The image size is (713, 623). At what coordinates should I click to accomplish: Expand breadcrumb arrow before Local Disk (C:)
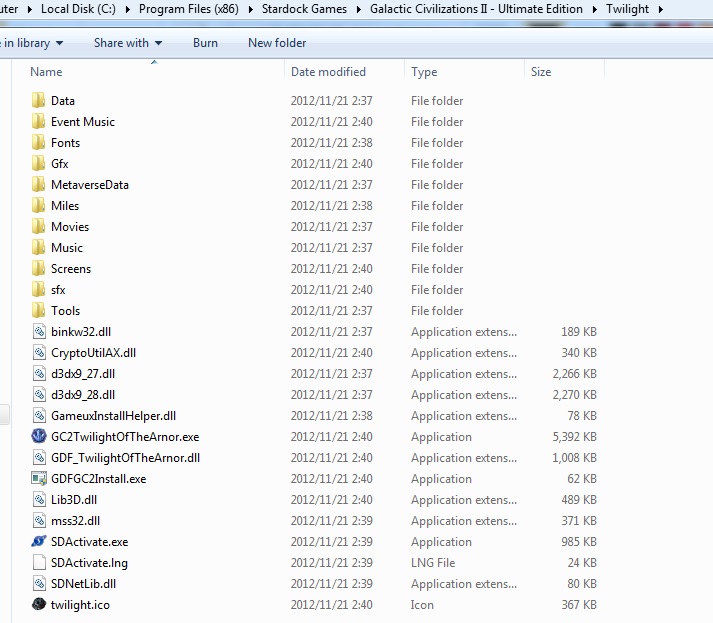(30, 9)
